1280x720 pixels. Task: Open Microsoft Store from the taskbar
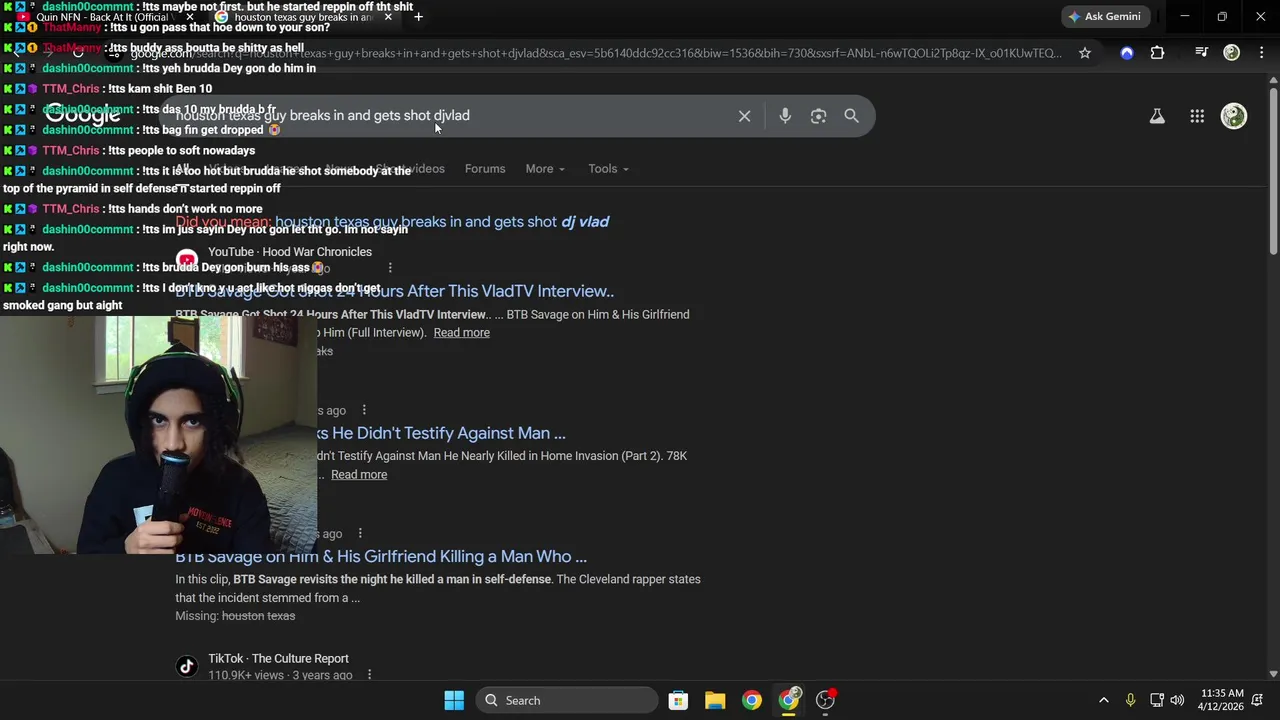678,700
